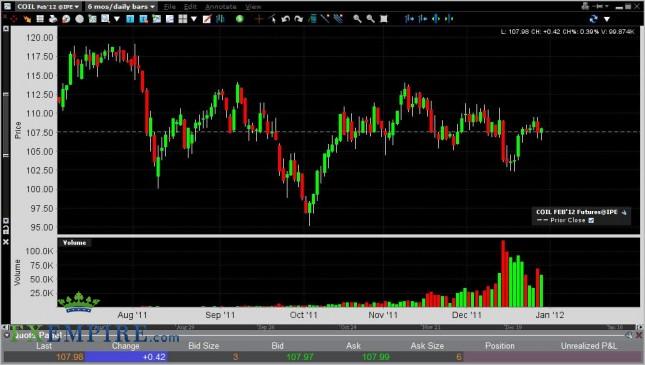Click the pencil edit chart icon
The height and width of the screenshot is (365, 645).
coord(206,19)
